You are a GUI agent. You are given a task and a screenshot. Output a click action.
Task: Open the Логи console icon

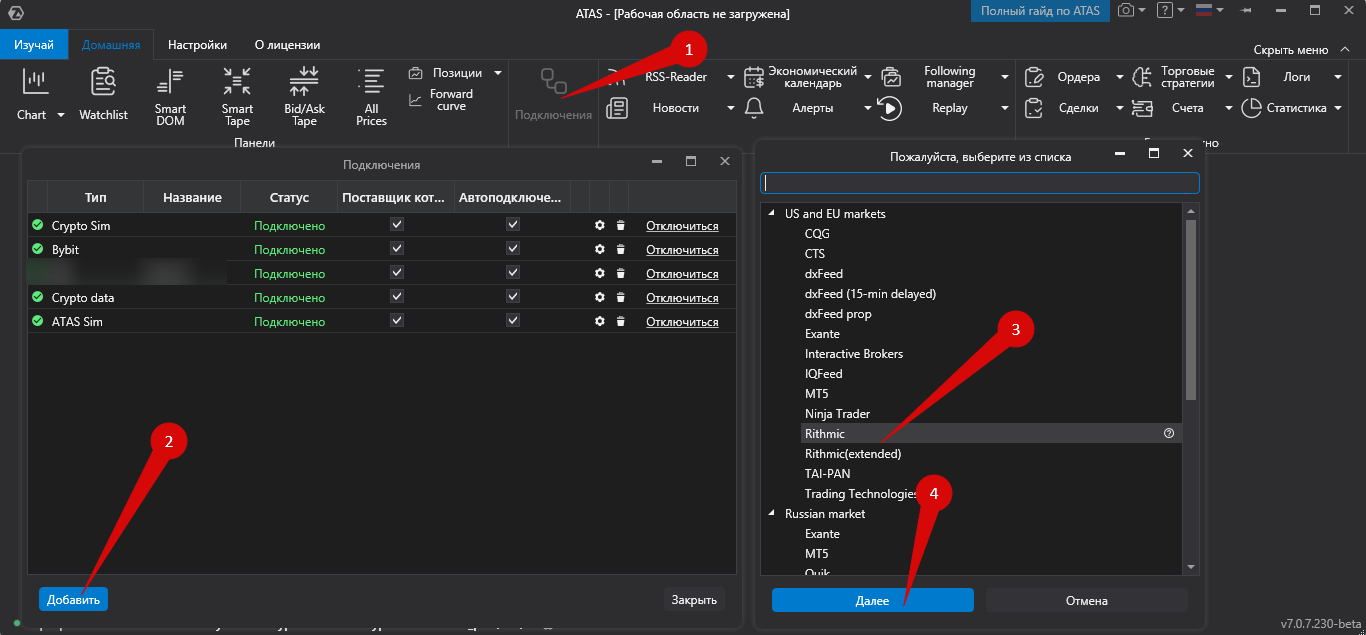click(1251, 77)
